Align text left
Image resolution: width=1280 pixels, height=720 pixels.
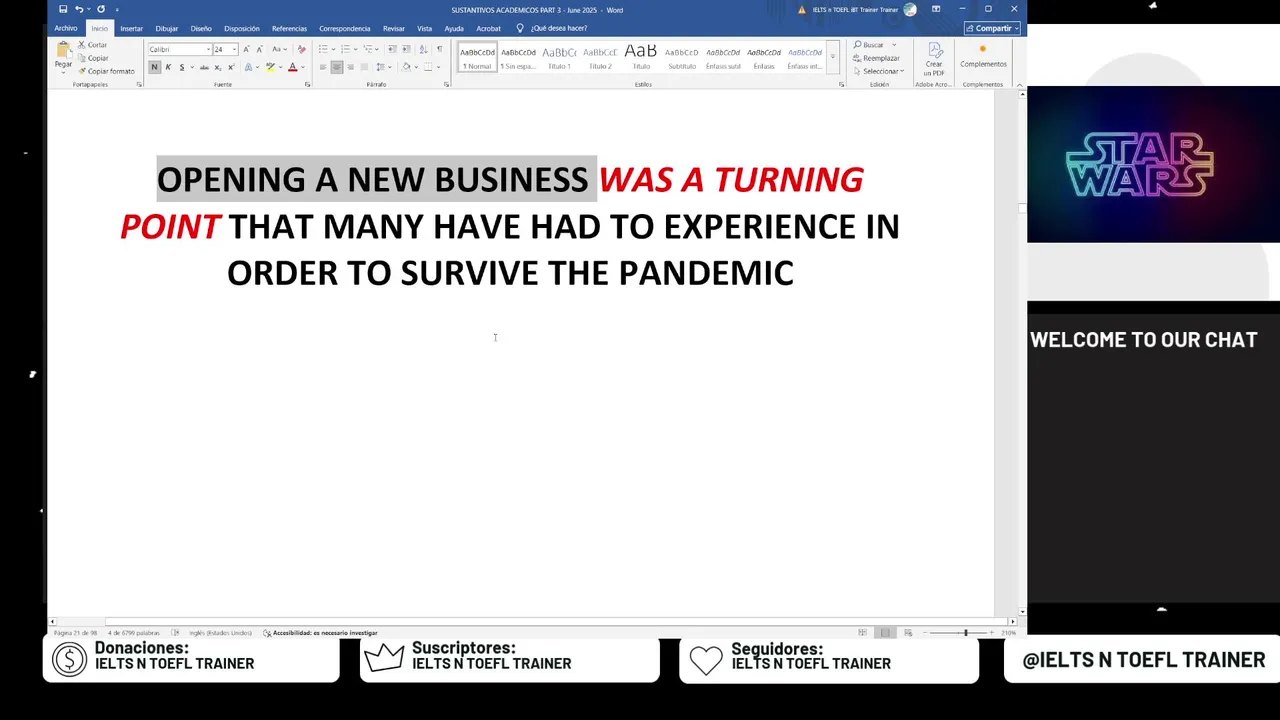click(323, 67)
